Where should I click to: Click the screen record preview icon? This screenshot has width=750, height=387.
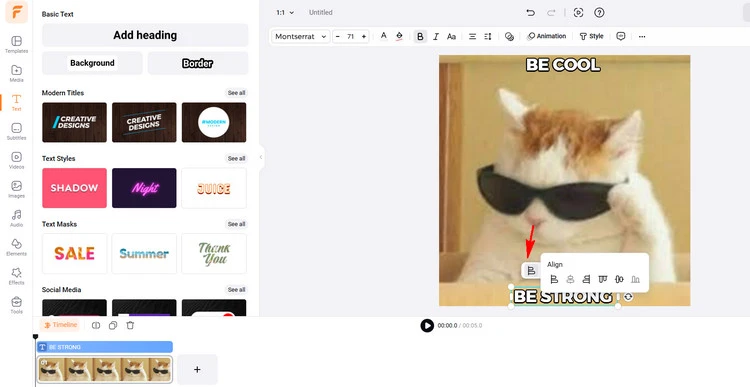pos(578,12)
